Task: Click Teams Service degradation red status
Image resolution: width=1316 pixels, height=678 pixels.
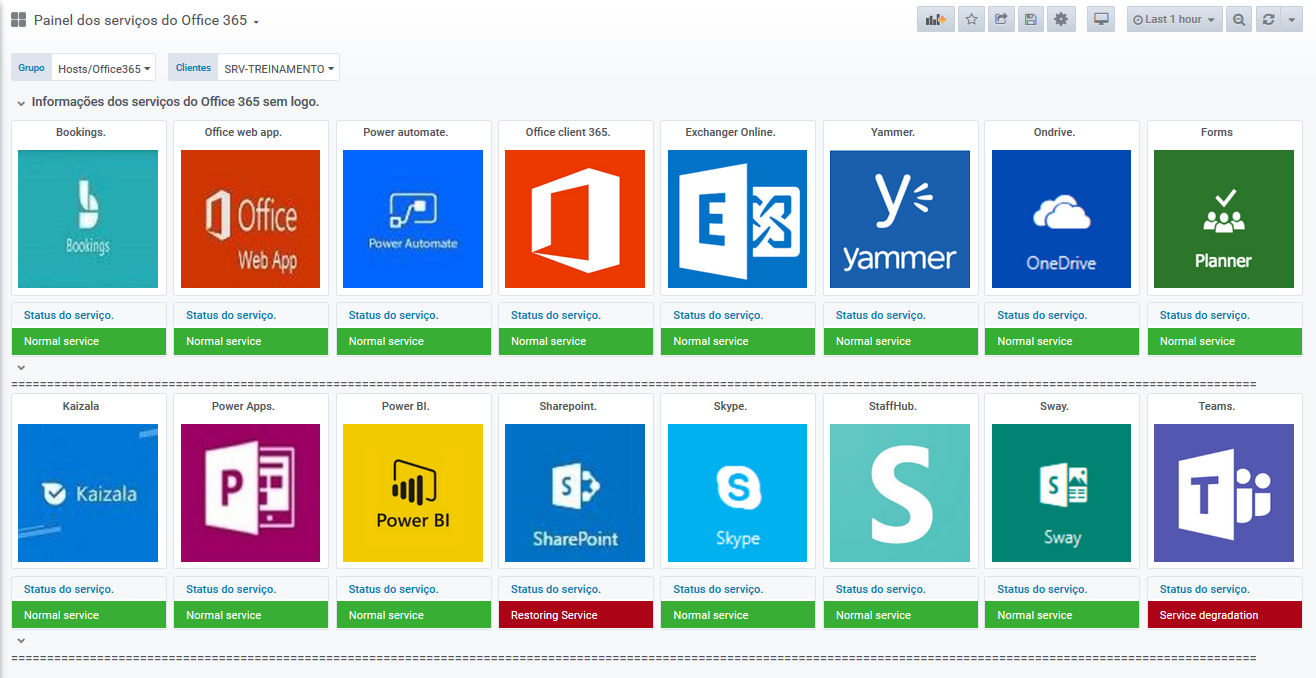Action: pos(1224,615)
